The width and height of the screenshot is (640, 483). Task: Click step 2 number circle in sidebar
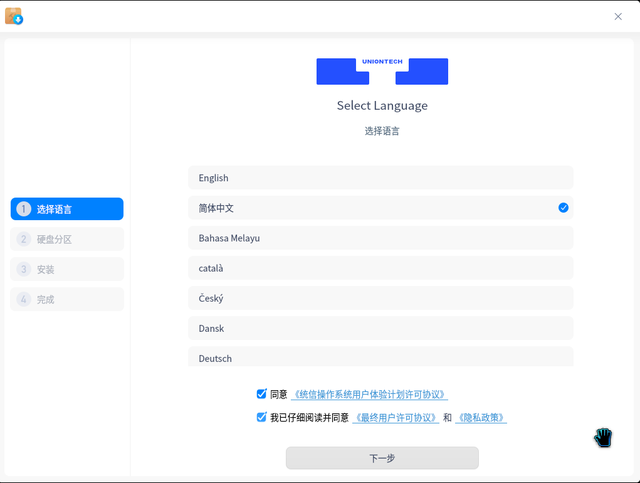coord(24,239)
